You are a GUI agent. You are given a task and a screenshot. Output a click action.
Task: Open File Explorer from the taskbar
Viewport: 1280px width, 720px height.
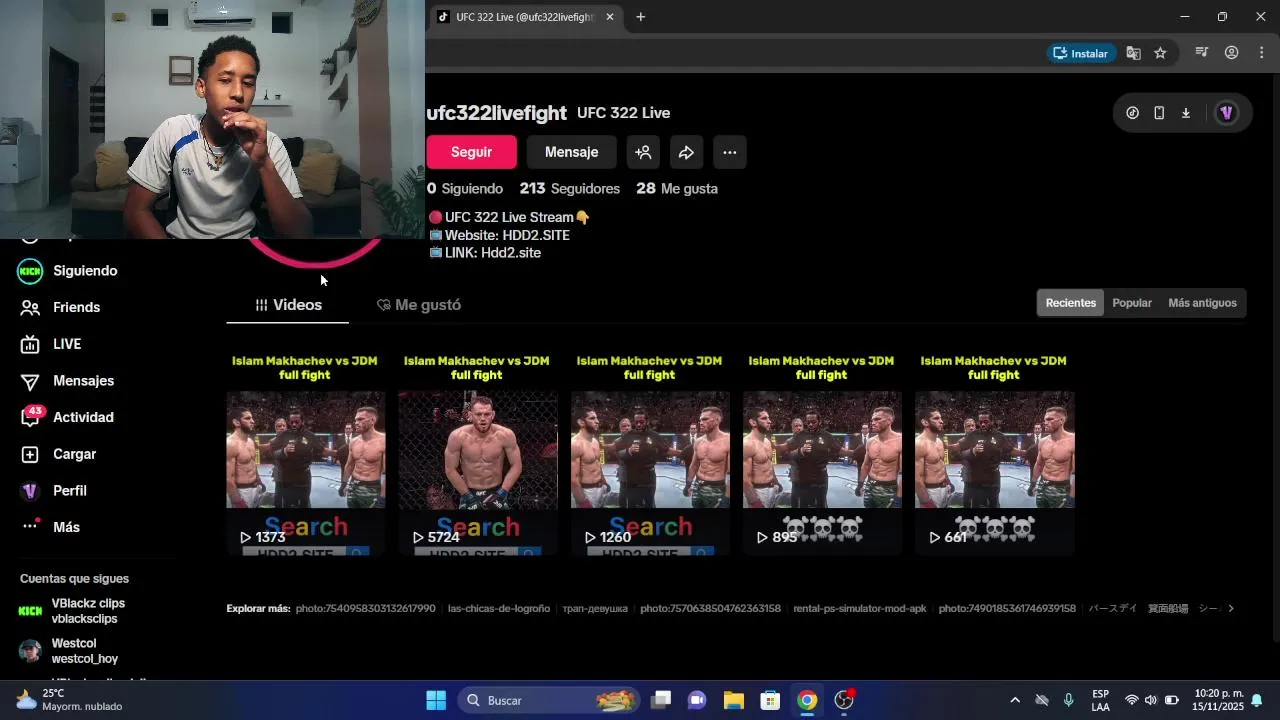[733, 700]
